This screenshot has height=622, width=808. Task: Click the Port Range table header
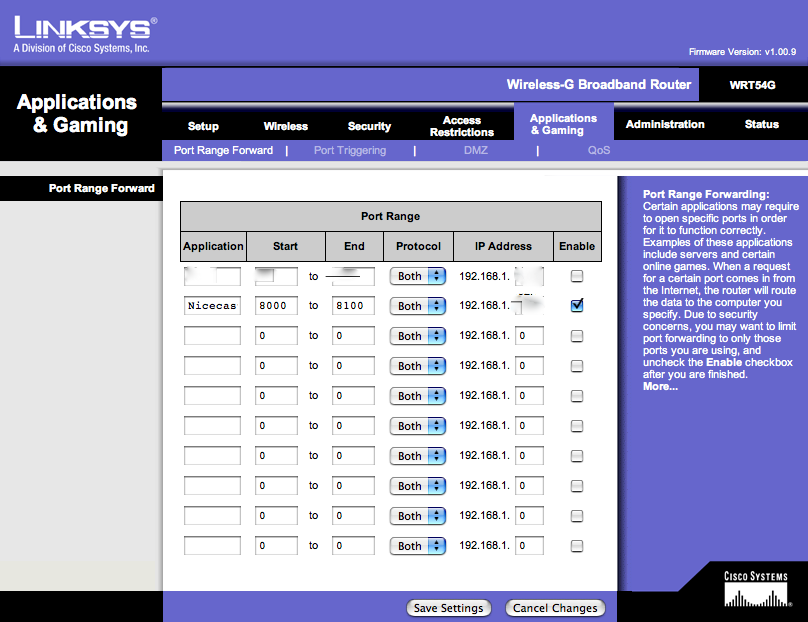[391, 216]
